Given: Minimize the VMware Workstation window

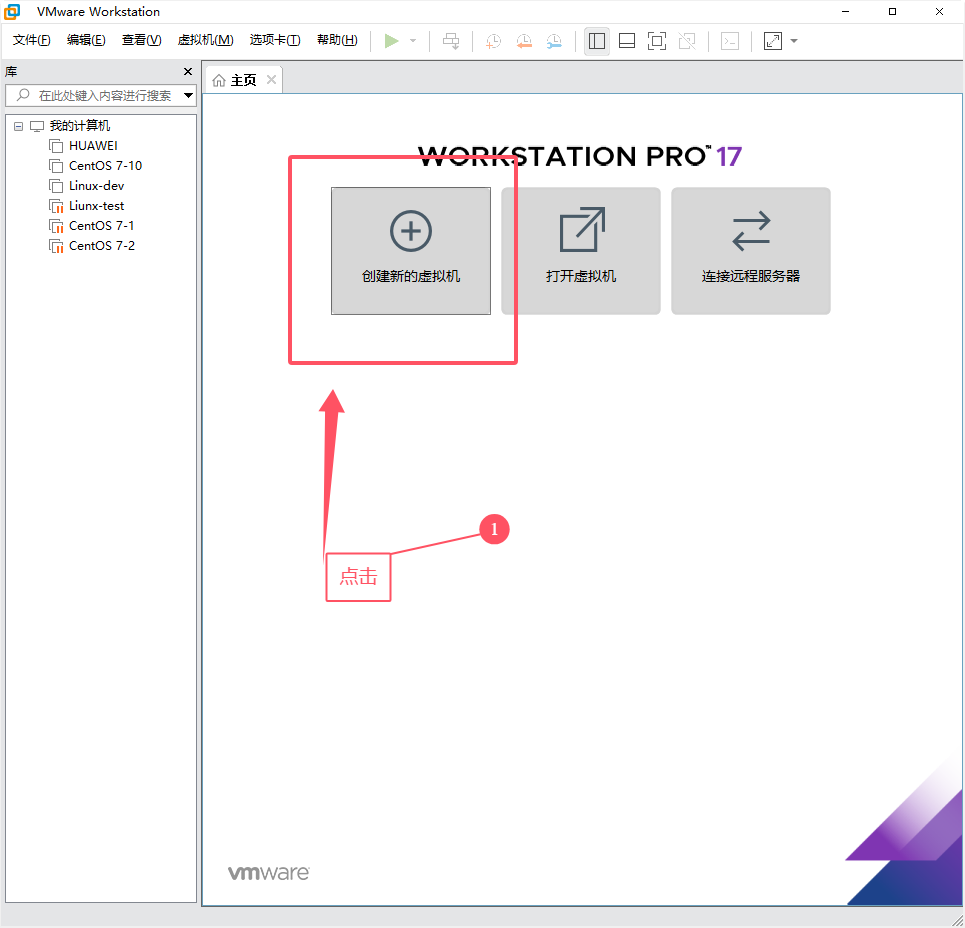Looking at the screenshot, I should tap(846, 11).
